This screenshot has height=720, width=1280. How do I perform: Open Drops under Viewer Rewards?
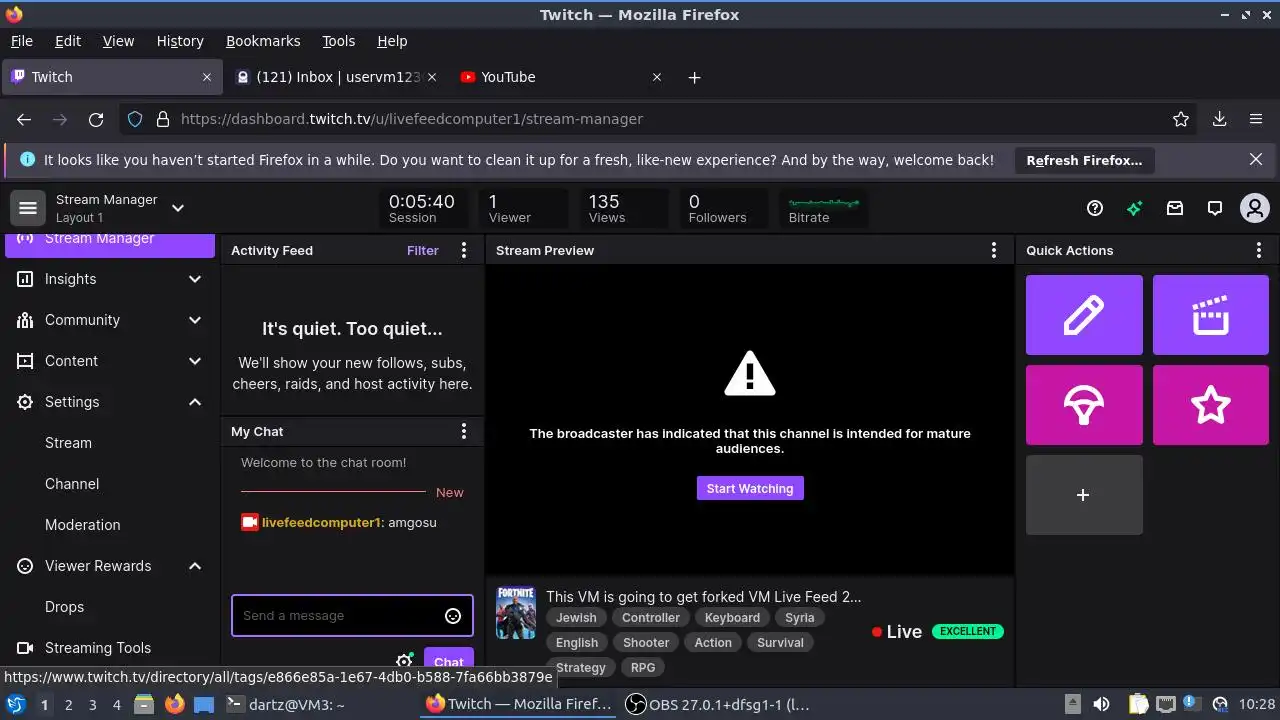[x=64, y=607]
